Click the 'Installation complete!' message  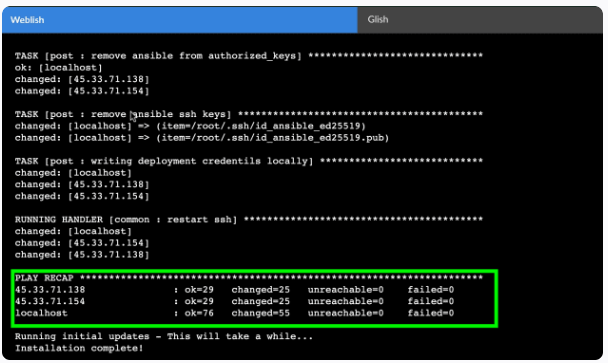click(79, 348)
